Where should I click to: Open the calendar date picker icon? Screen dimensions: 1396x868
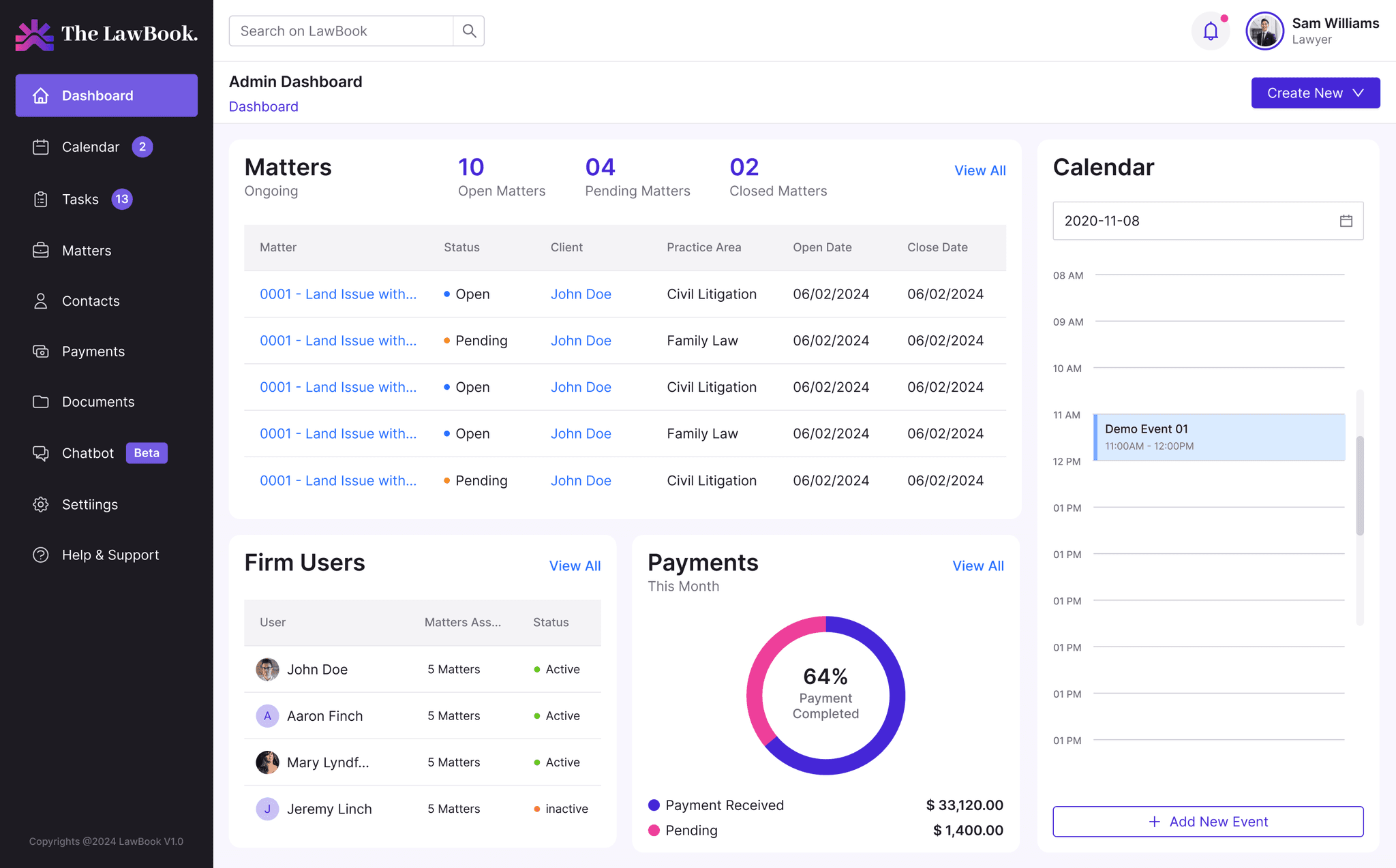(x=1346, y=221)
